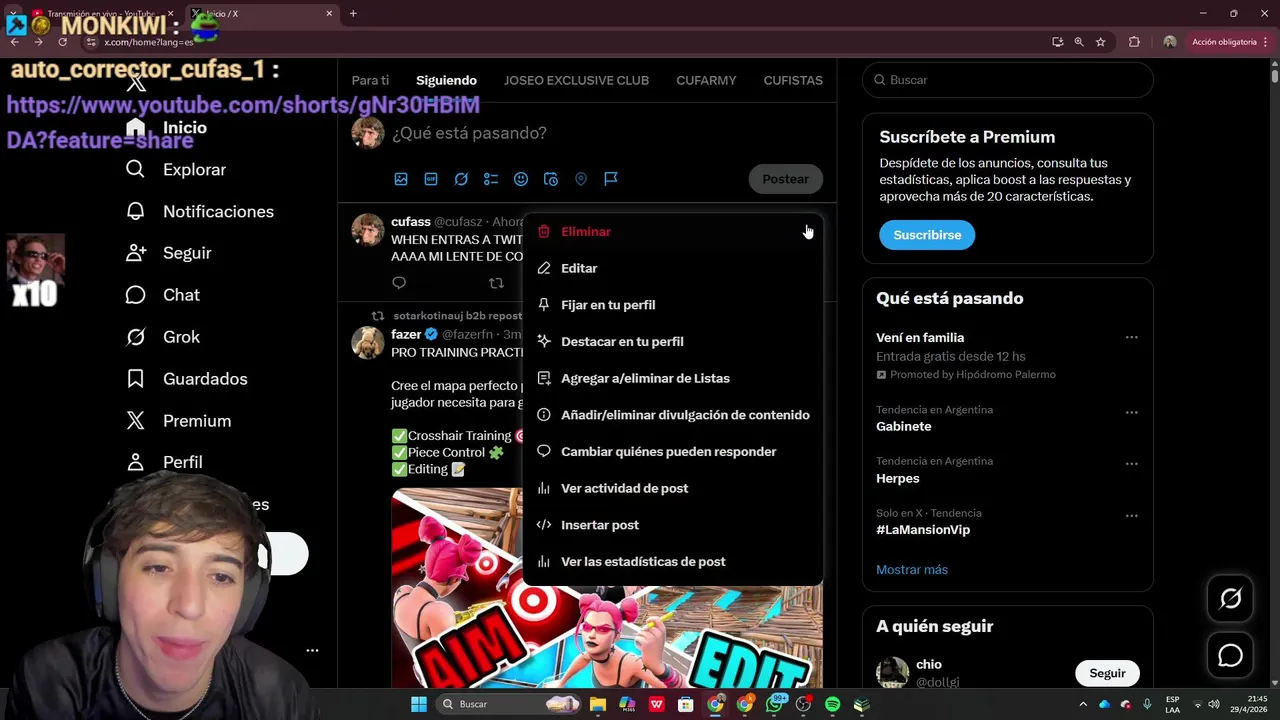Open a new browser tab
Image resolution: width=1280 pixels, height=720 pixels.
point(353,13)
